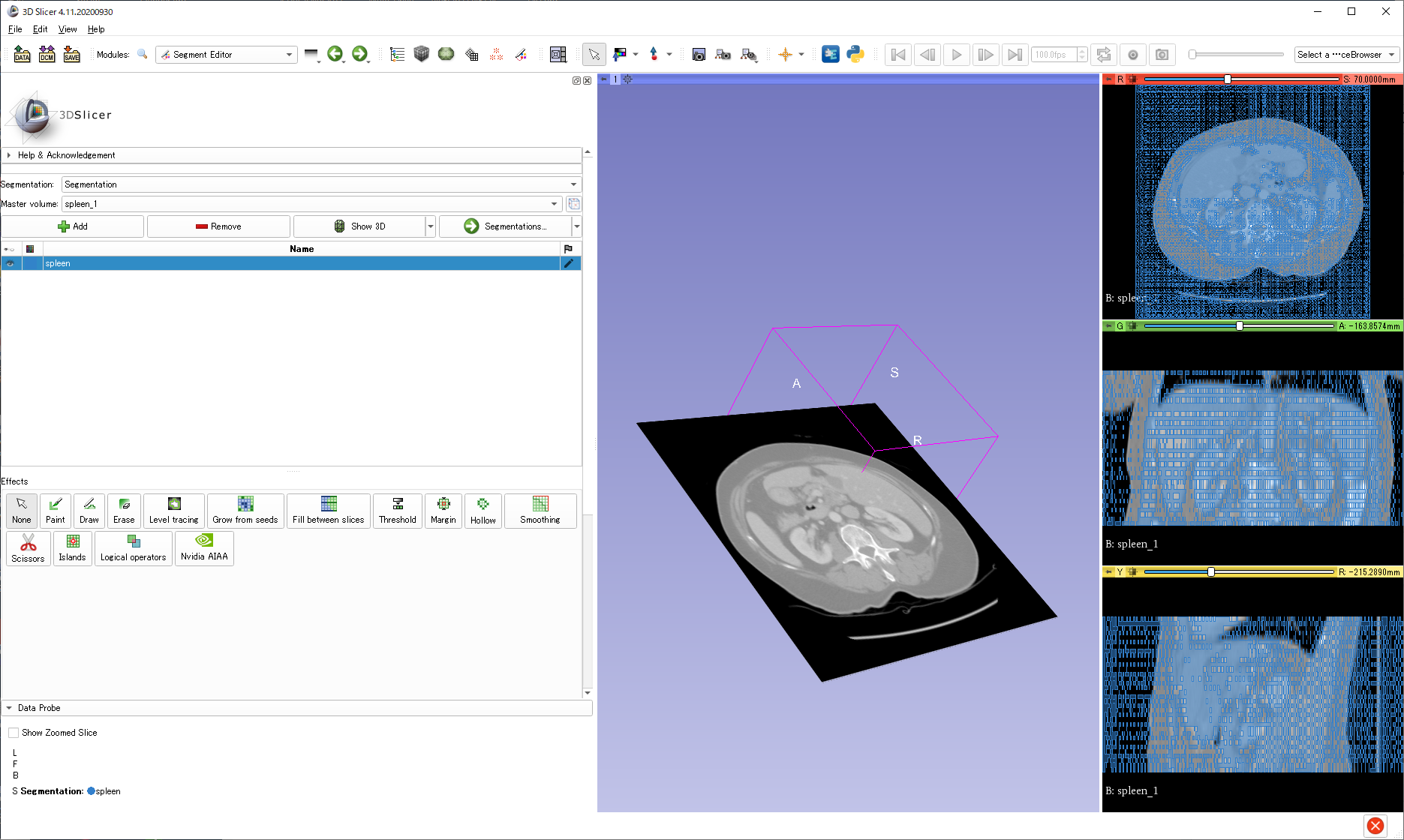
Task: Click the scene view capture icon
Action: click(723, 54)
